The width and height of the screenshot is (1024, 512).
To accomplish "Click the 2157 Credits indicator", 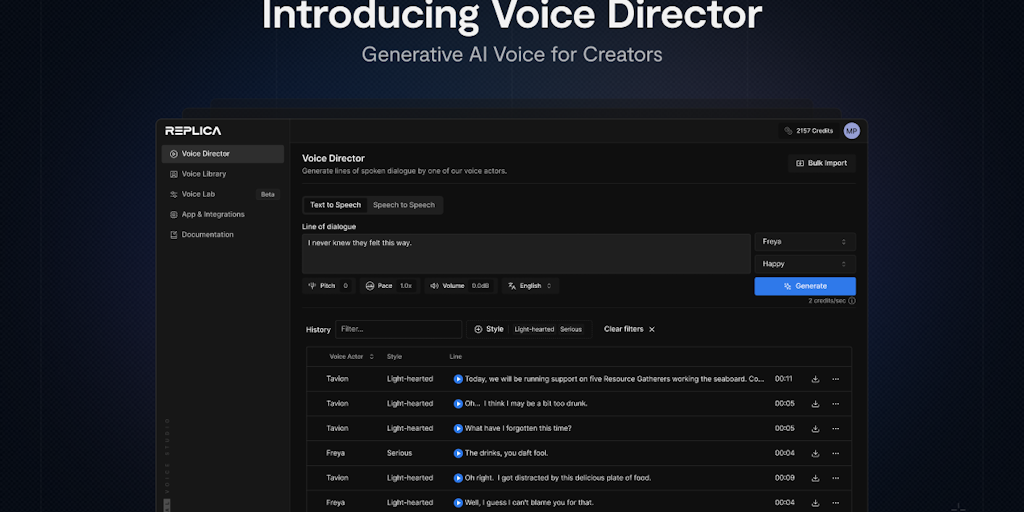I will 808,131.
